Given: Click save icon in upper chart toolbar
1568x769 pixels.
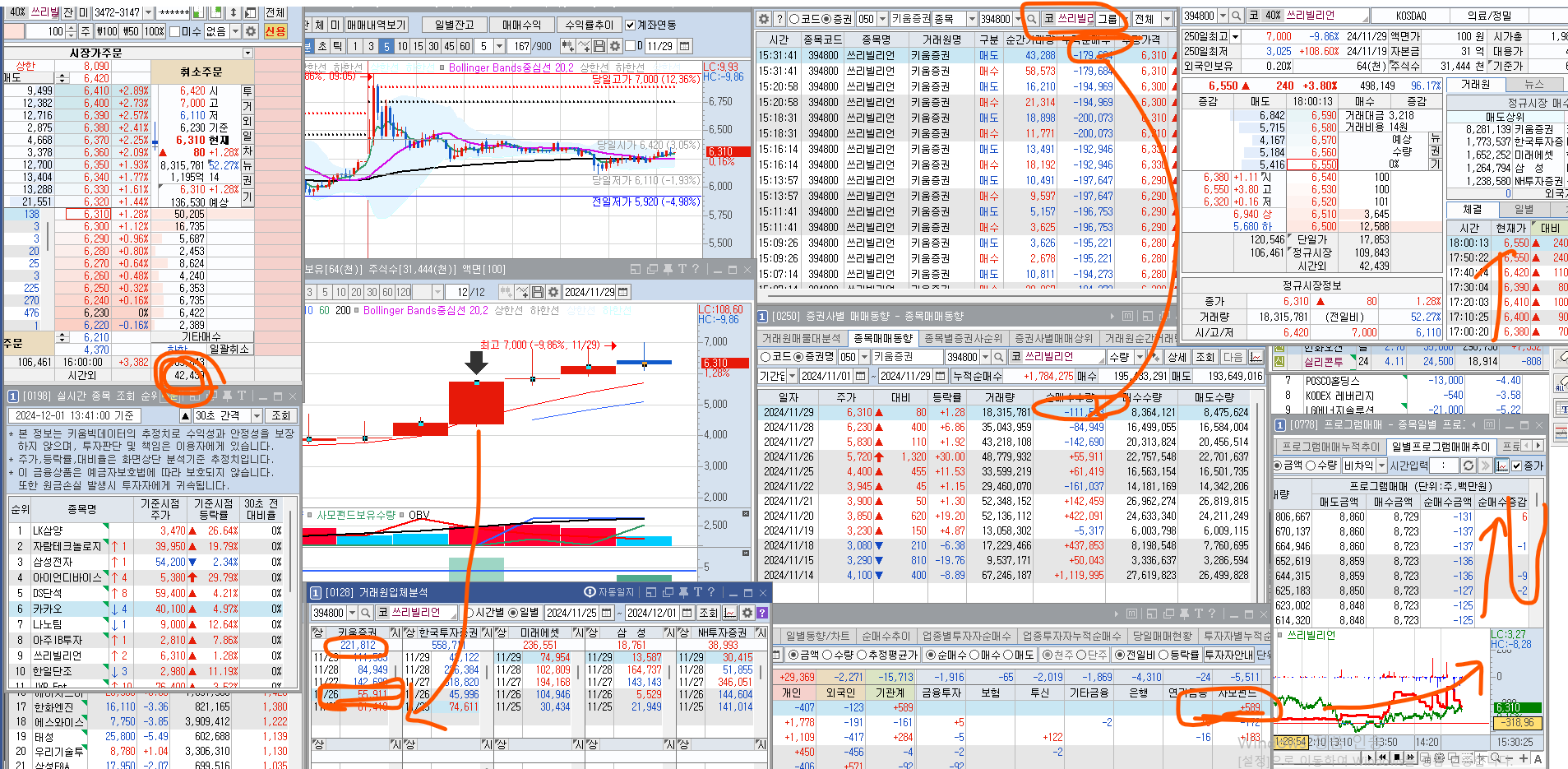Looking at the screenshot, I should [x=599, y=46].
